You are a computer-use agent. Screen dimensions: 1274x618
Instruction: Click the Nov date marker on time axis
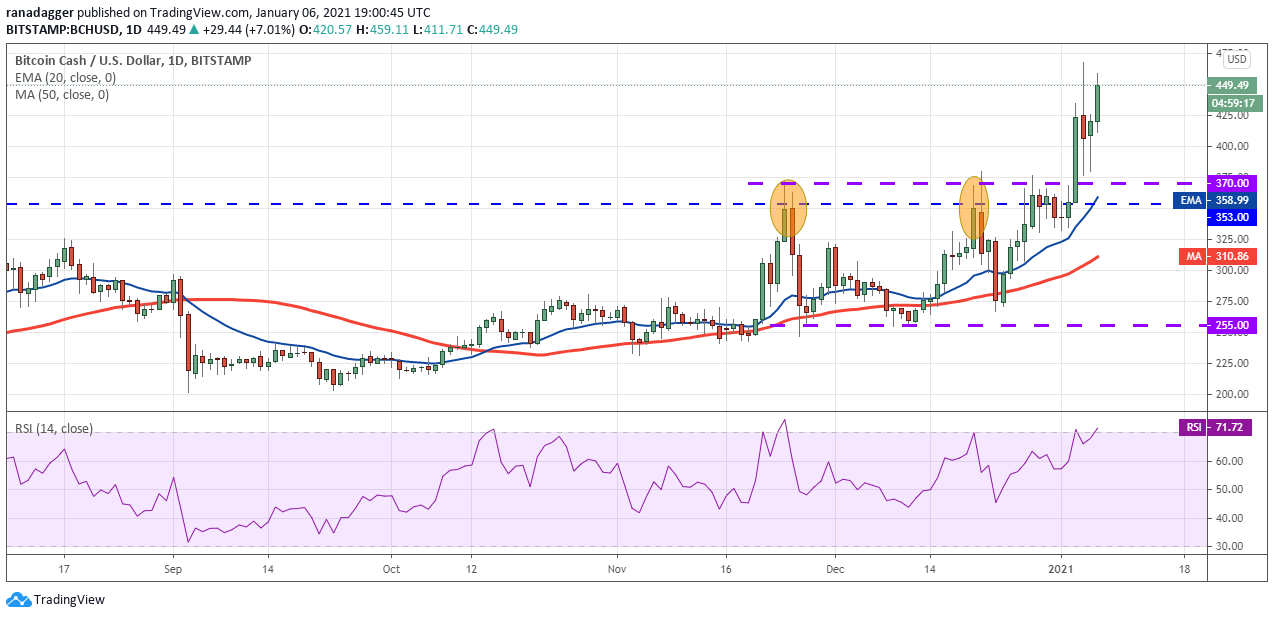click(617, 566)
